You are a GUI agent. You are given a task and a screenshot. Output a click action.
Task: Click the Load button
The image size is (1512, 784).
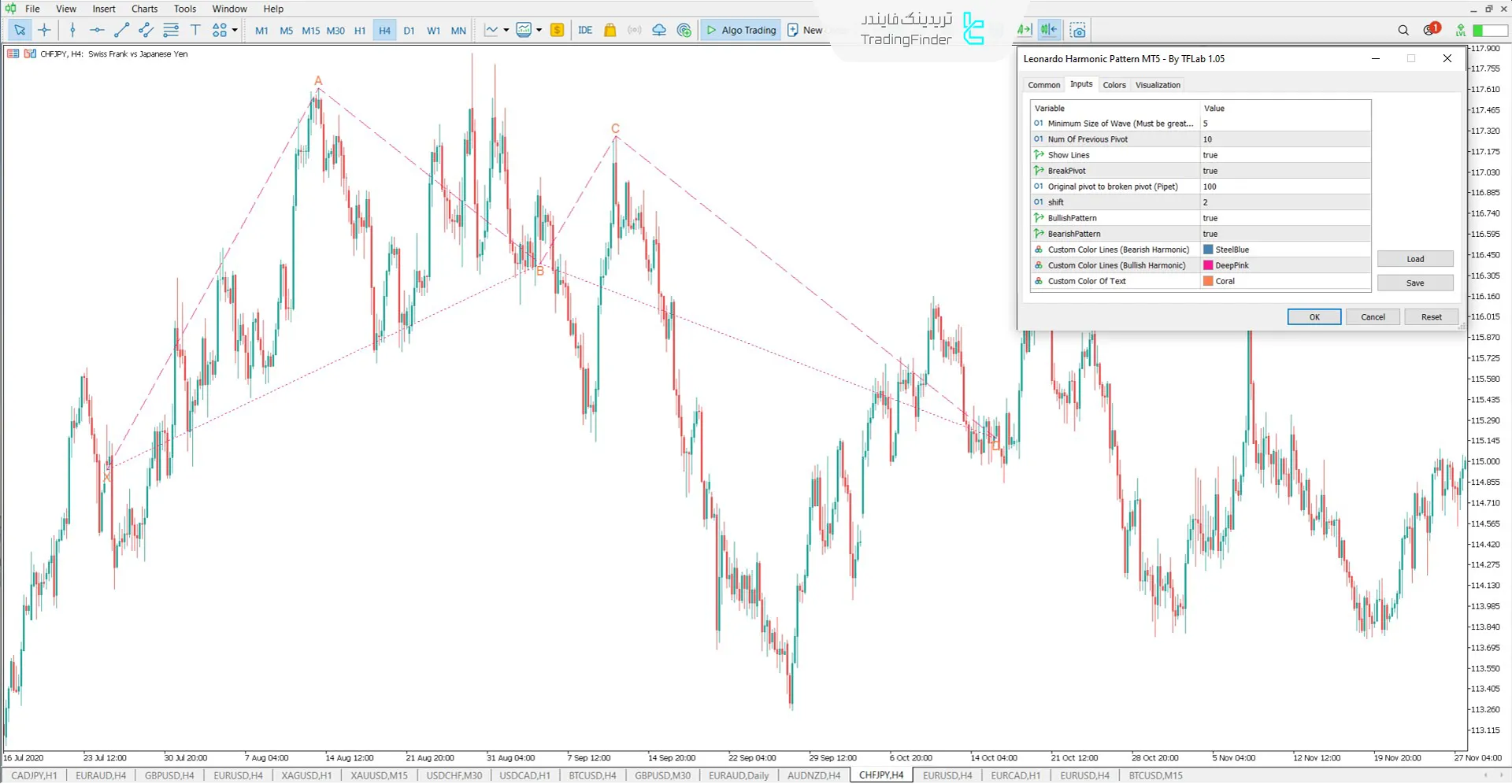tap(1414, 258)
